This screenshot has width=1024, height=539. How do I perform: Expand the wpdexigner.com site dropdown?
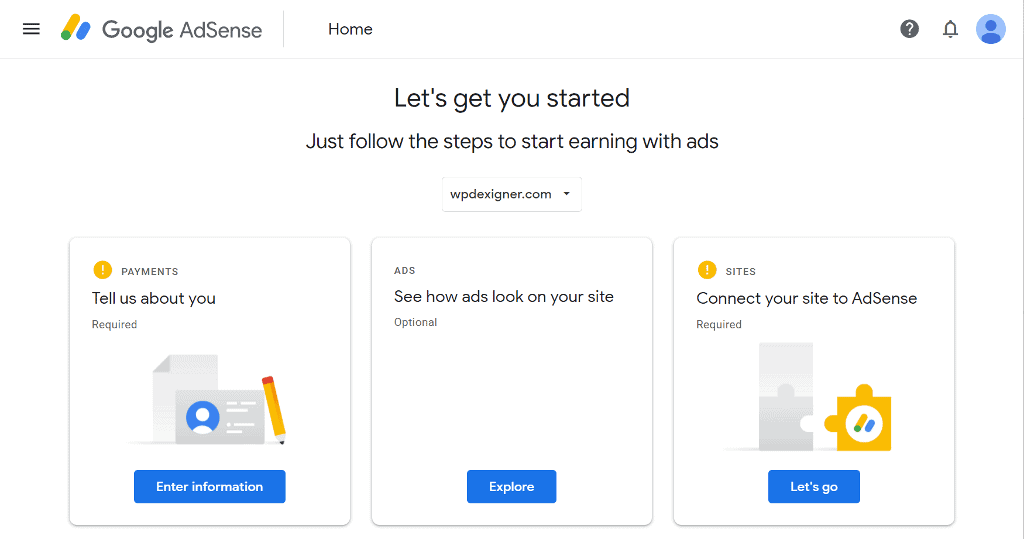tap(510, 194)
